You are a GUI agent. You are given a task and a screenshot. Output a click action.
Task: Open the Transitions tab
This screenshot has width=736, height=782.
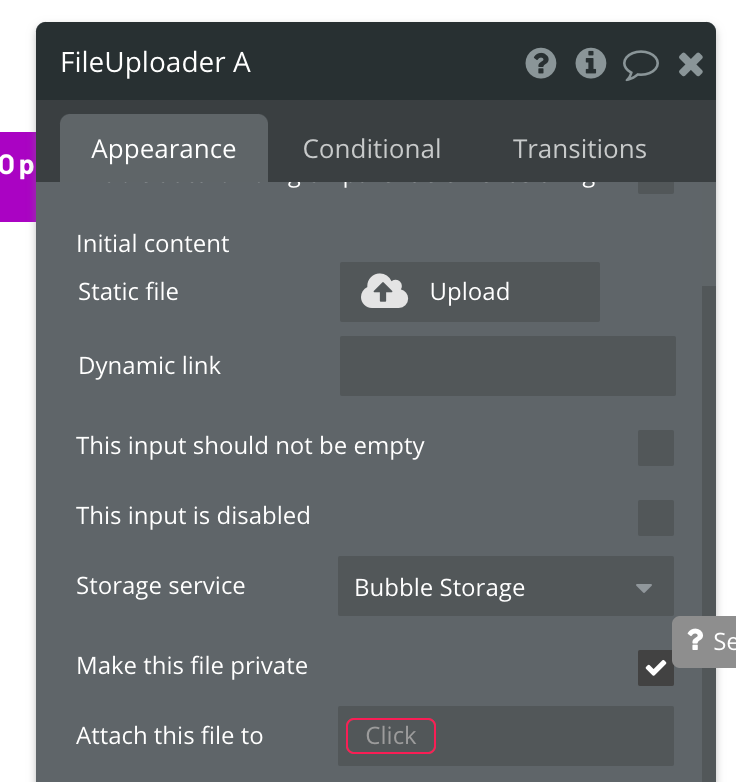pos(580,149)
